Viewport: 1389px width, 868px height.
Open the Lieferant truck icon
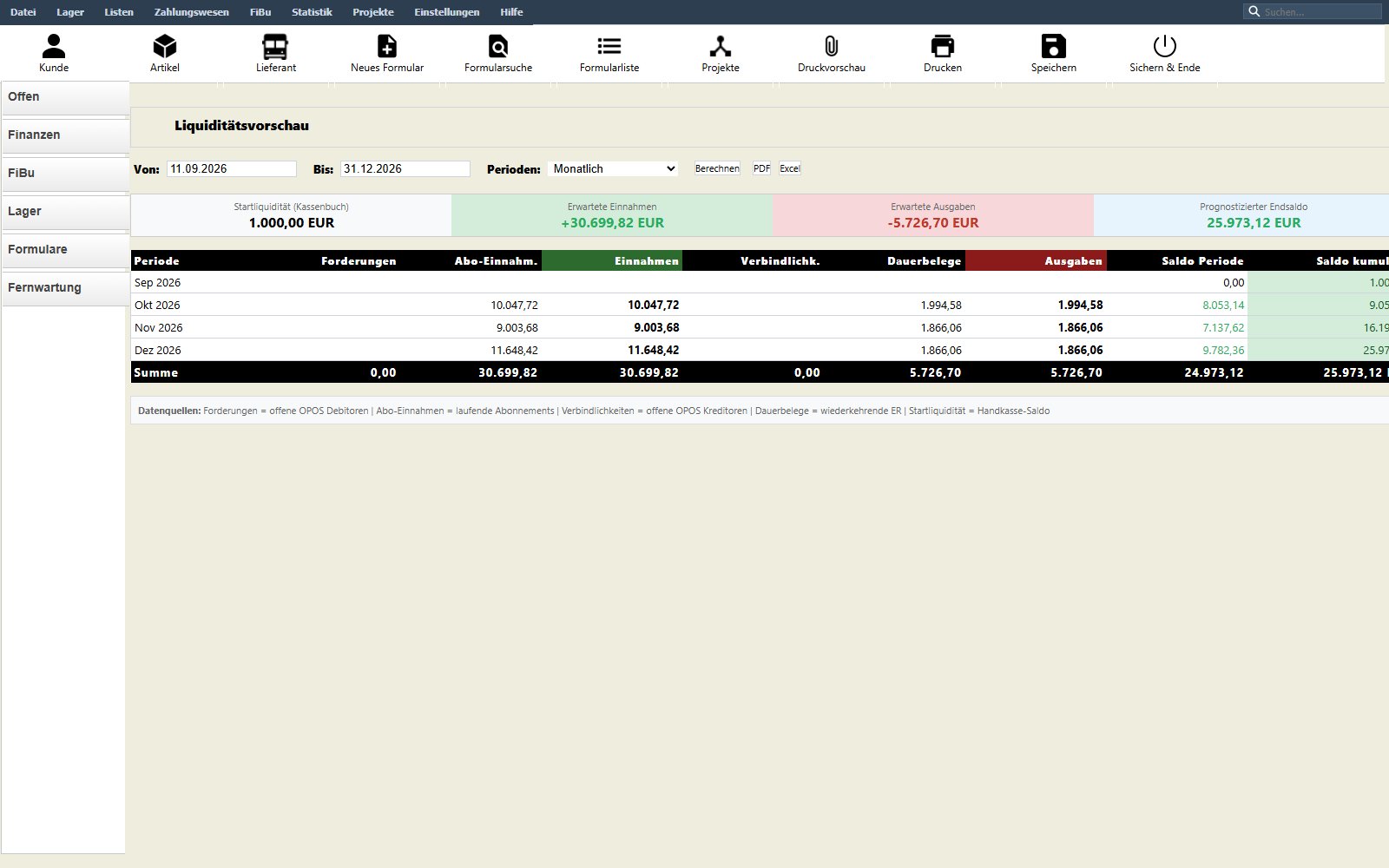[275, 46]
